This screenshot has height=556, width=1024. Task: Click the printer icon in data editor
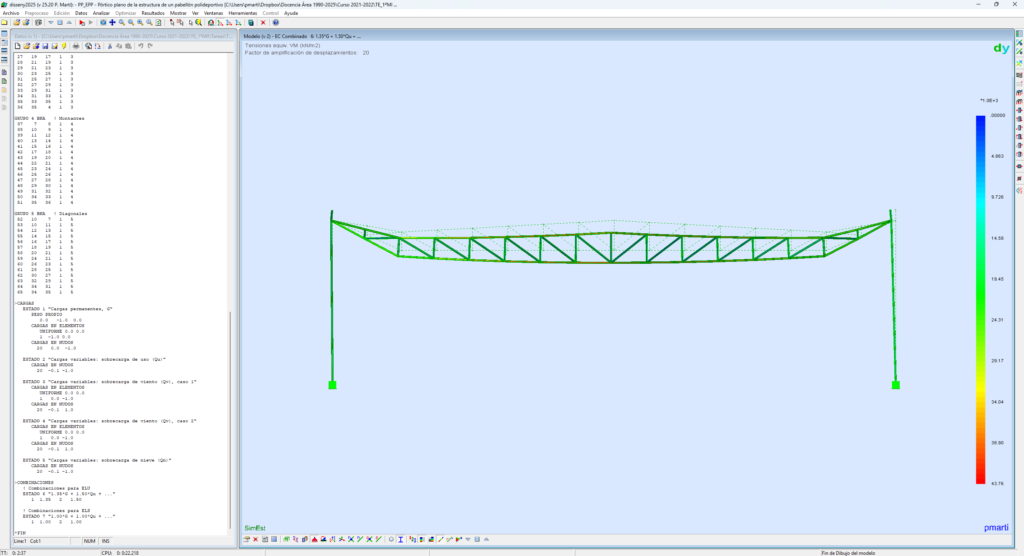click(x=75, y=46)
